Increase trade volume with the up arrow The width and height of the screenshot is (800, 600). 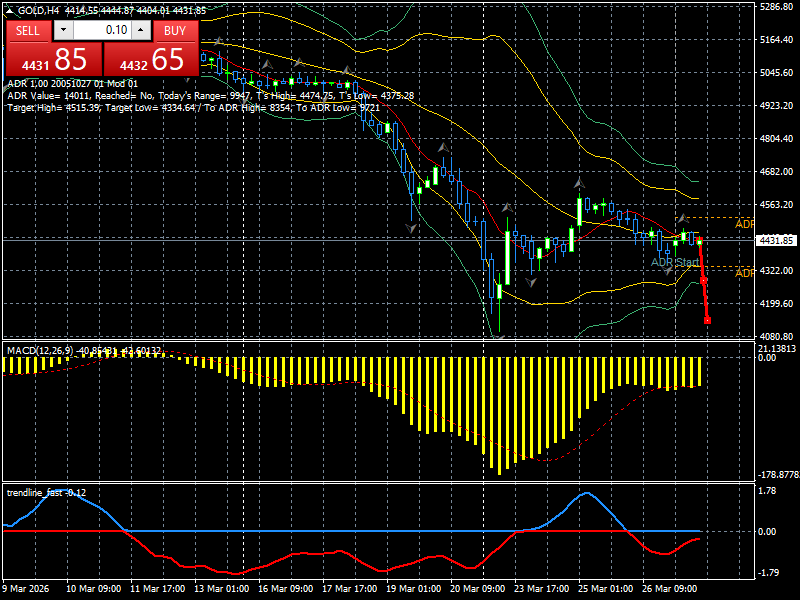[141, 30]
